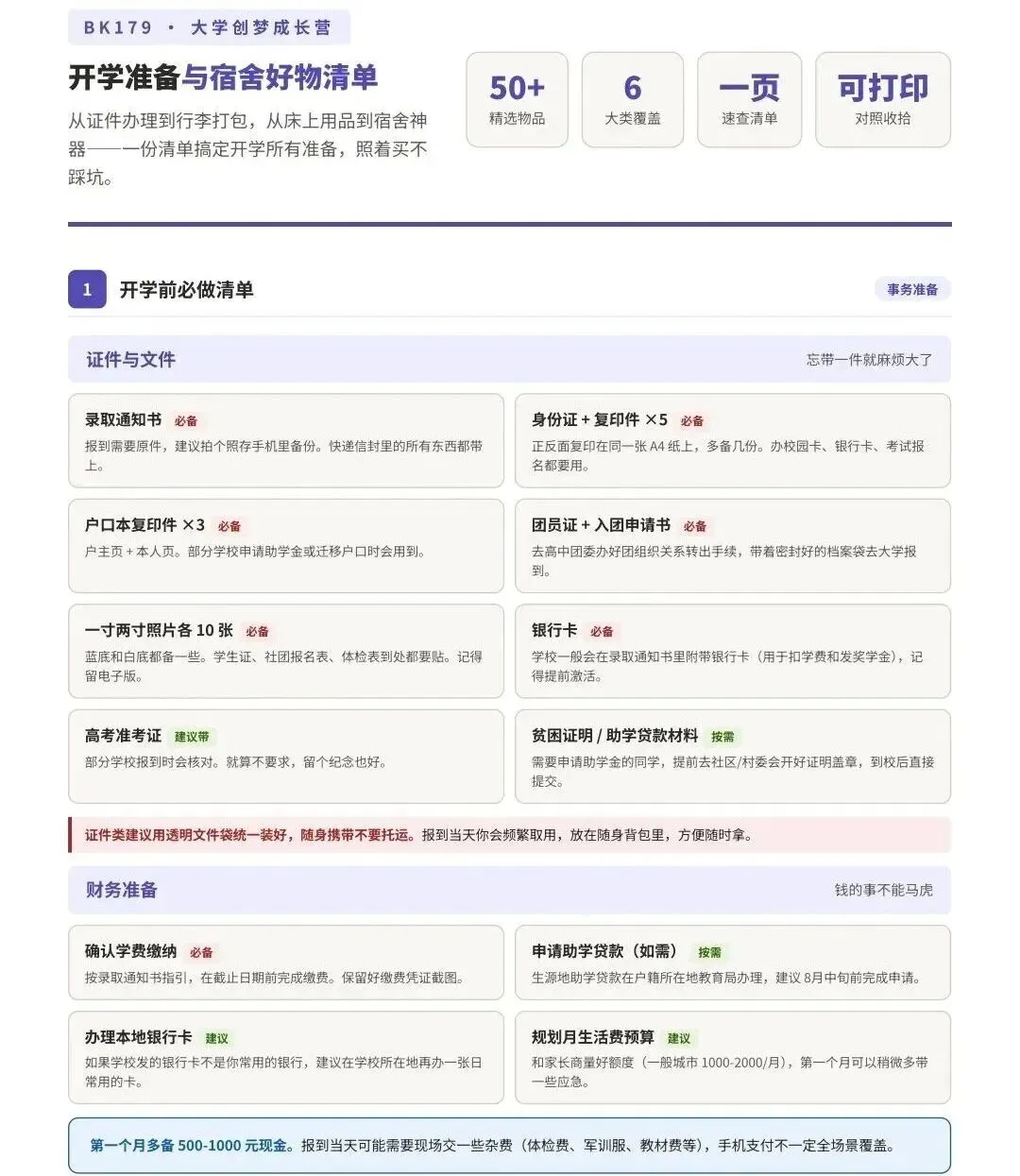Click the description 需要申请助学金的同学

(x=733, y=772)
